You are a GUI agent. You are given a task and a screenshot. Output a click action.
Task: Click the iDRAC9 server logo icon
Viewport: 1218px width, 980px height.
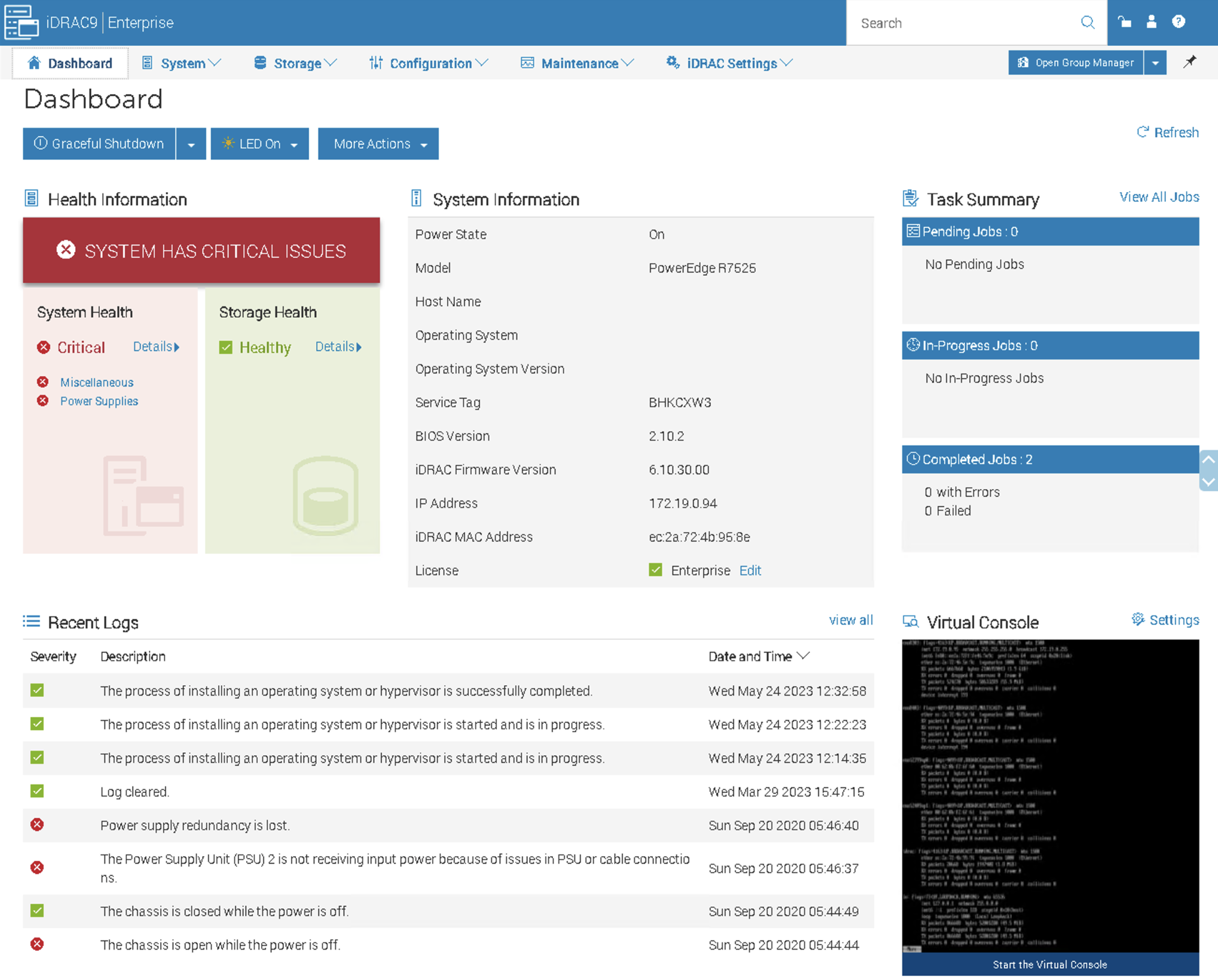[x=21, y=22]
